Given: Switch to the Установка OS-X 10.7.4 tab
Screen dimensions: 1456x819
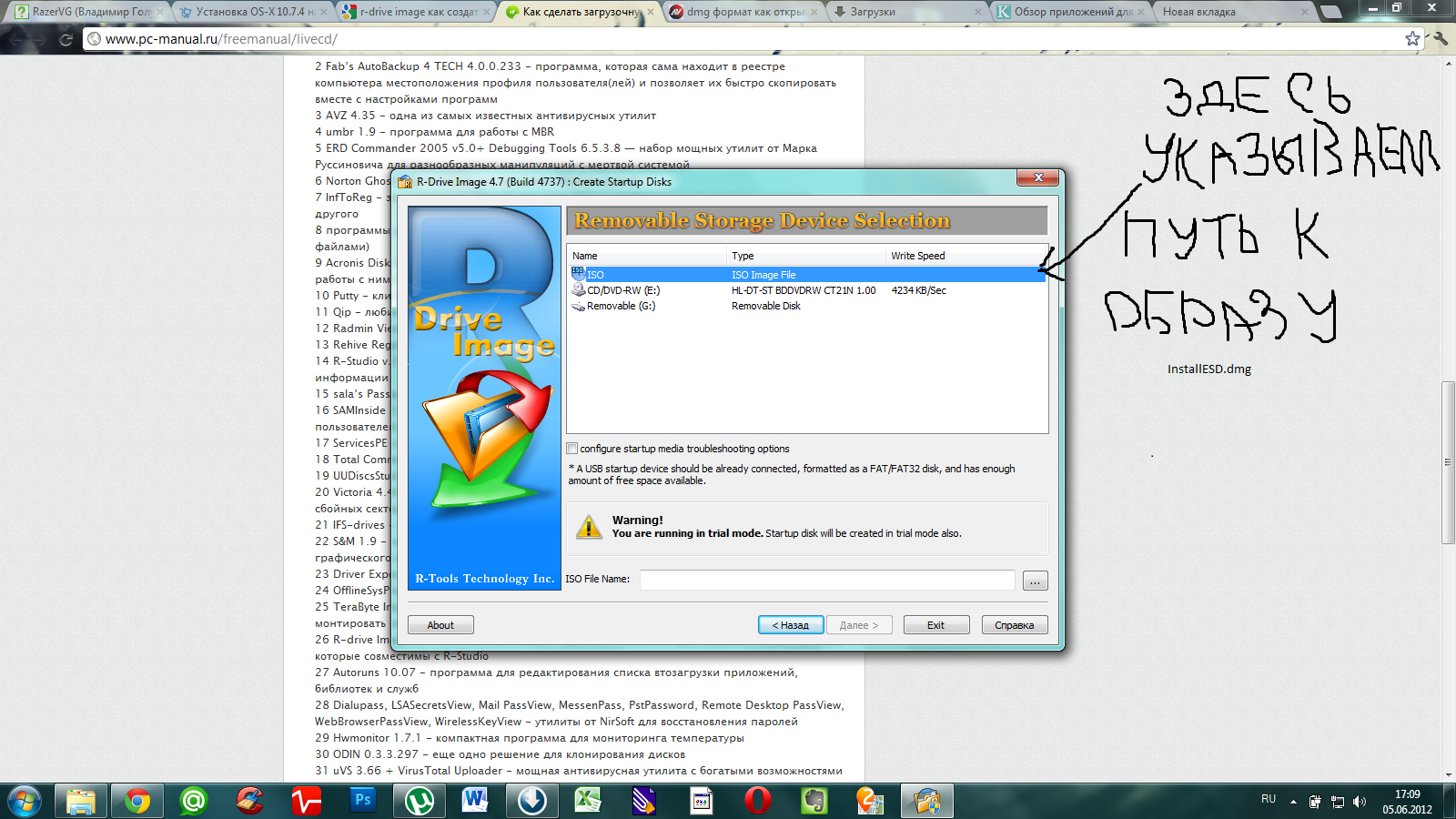Looking at the screenshot, I should [253, 12].
